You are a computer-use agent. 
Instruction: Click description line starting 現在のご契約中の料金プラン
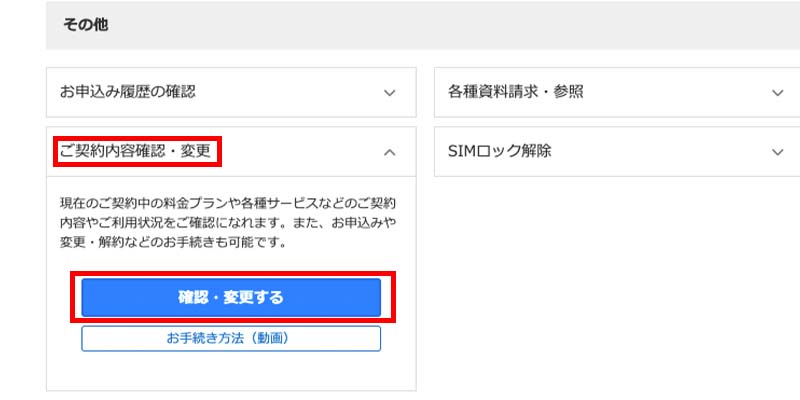pos(228,204)
